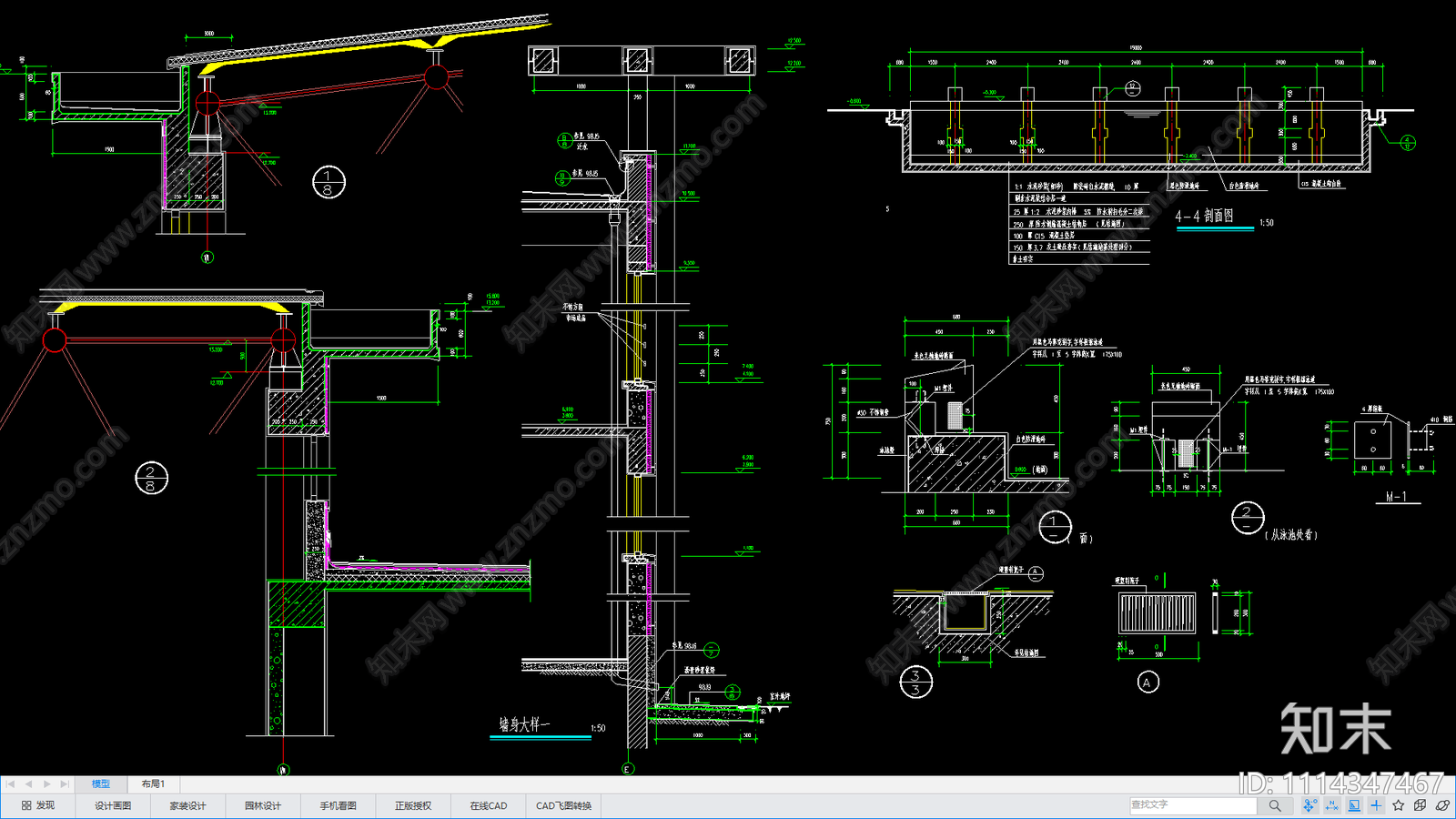This screenshot has width=1456, height=819.
Task: Switch to the 布局1 tab
Action: pos(153,784)
